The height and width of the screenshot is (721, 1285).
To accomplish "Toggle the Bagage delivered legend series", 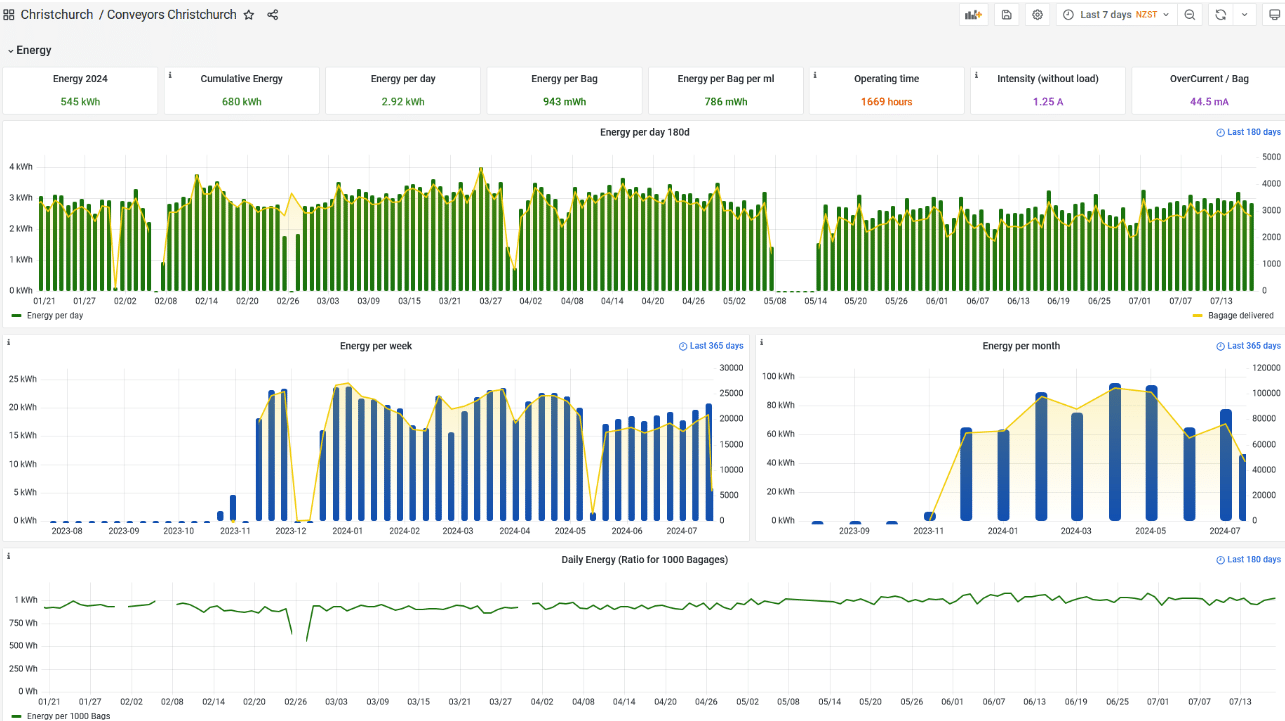I will click(x=1240, y=315).
